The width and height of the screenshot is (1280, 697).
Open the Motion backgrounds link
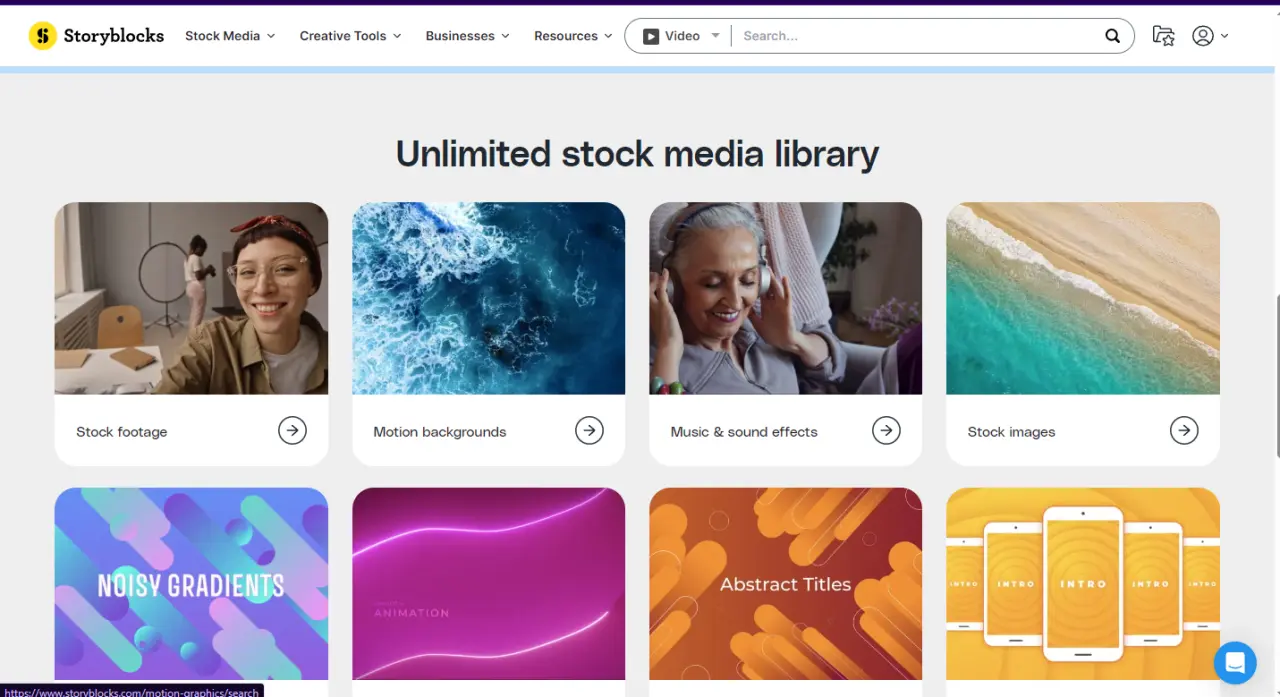tap(440, 432)
